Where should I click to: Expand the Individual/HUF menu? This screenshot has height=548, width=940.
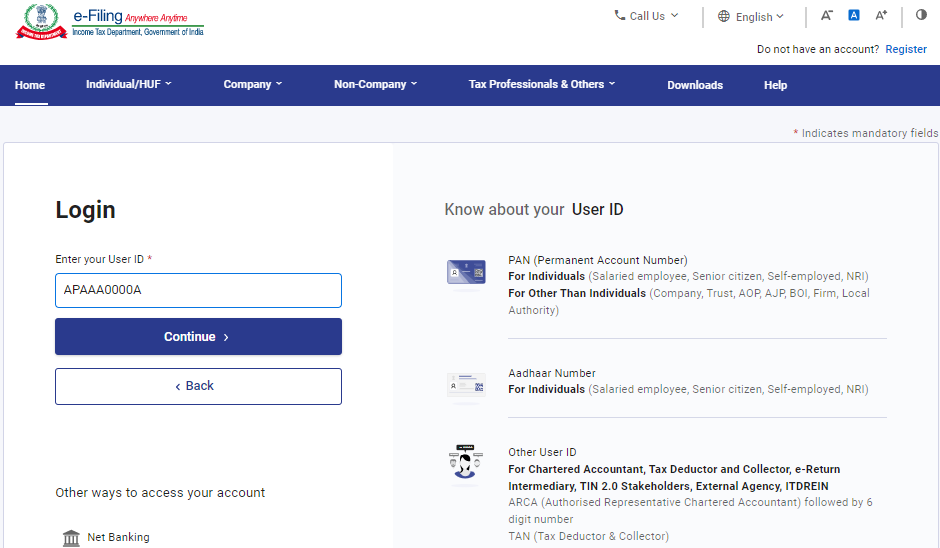129,85
